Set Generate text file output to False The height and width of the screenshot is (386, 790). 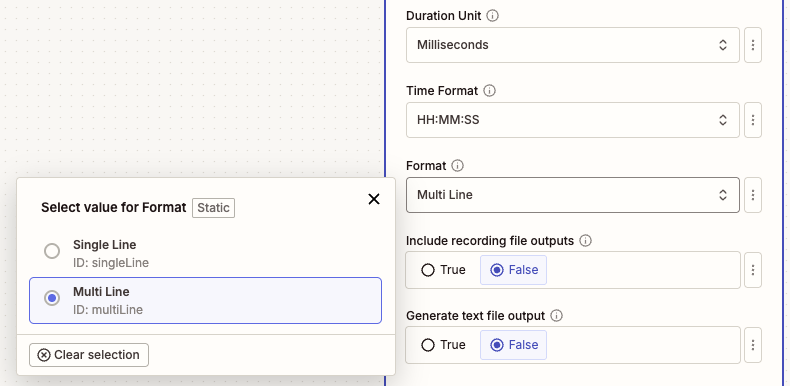[x=513, y=345]
